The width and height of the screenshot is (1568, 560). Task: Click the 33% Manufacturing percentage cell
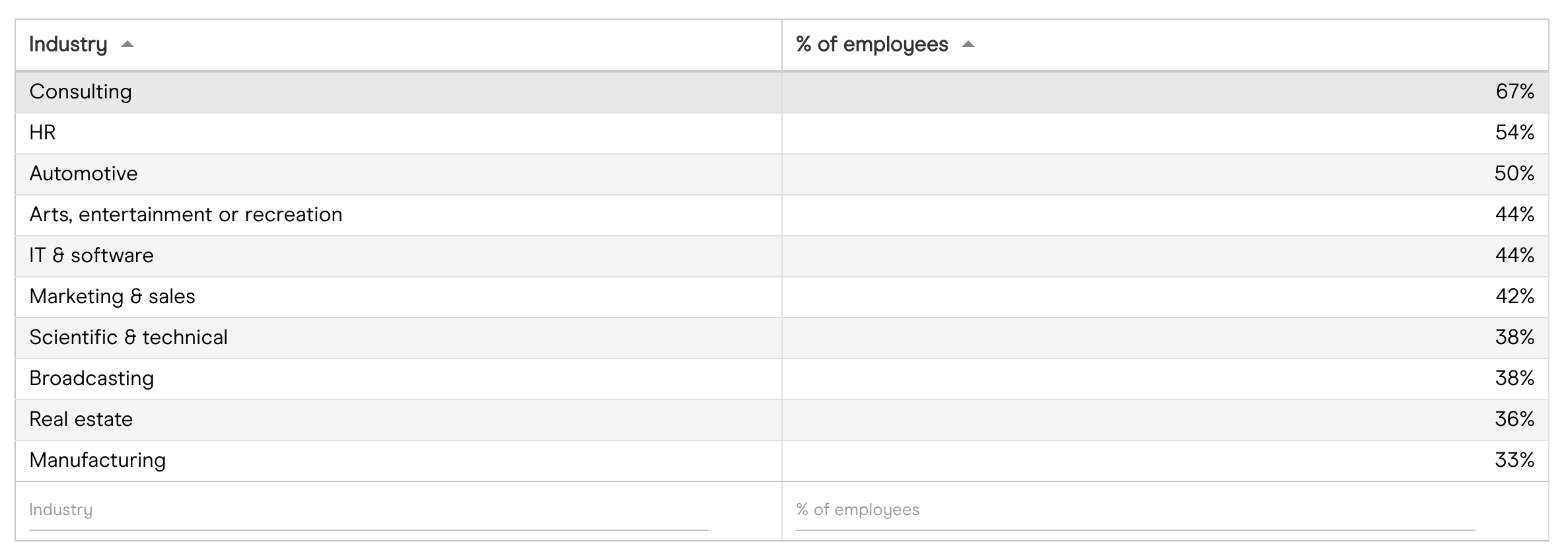point(1515,460)
